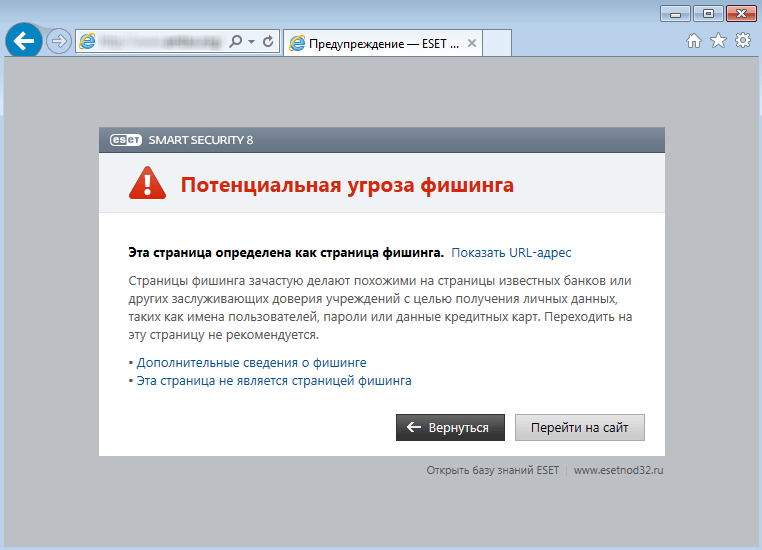The image size is (762, 550).
Task: Click the bold Эта страница определена как страница фишинга text
Action: (286, 253)
